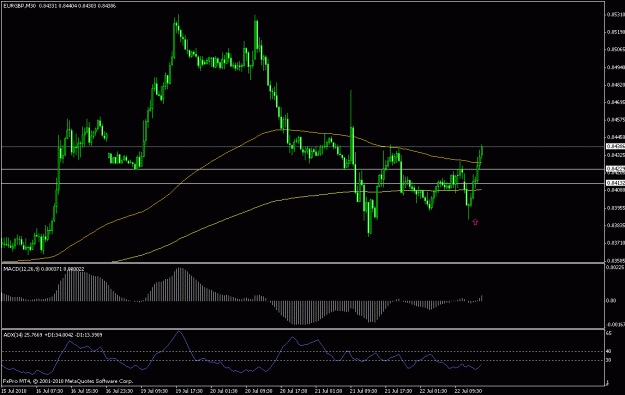625x395 pixels.
Task: Click the 21 Jul 01:30 time label
Action: (x=328, y=391)
